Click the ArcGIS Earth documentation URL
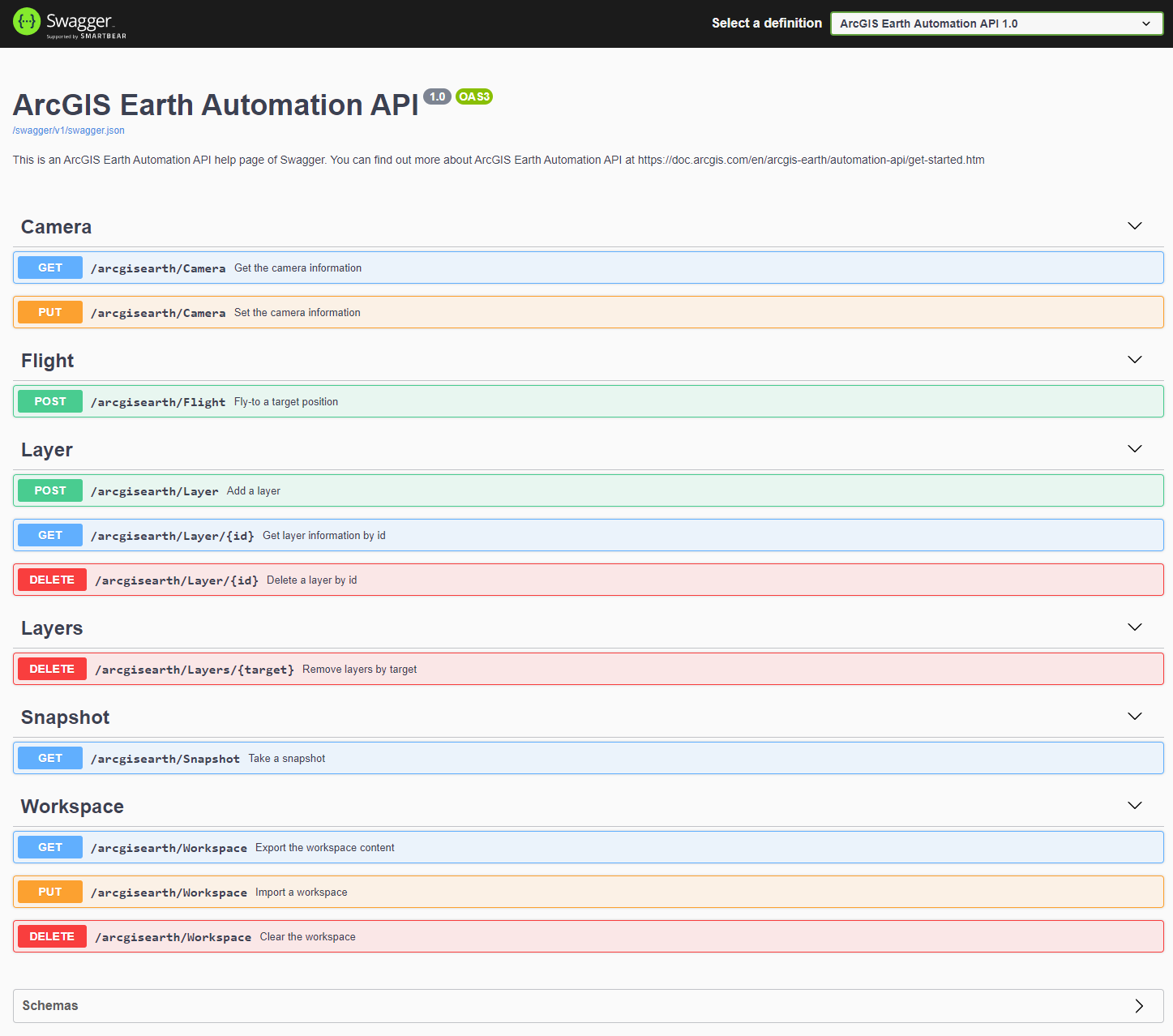This screenshot has width=1173, height=1036. click(x=809, y=160)
